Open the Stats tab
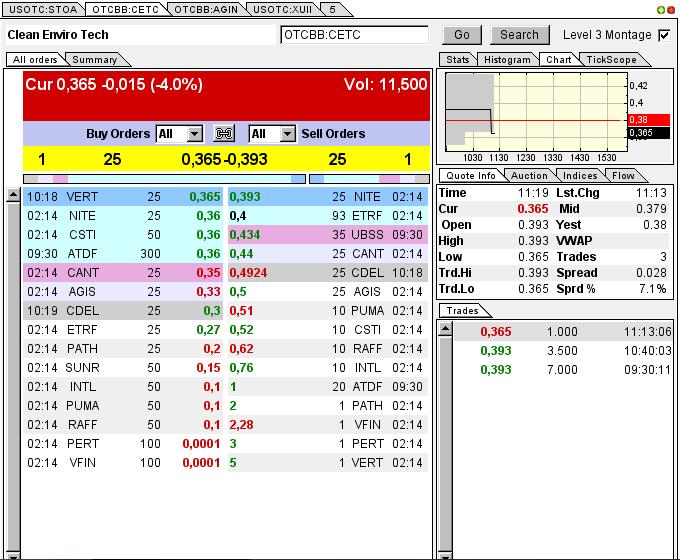The height and width of the screenshot is (560, 680). 458,59
